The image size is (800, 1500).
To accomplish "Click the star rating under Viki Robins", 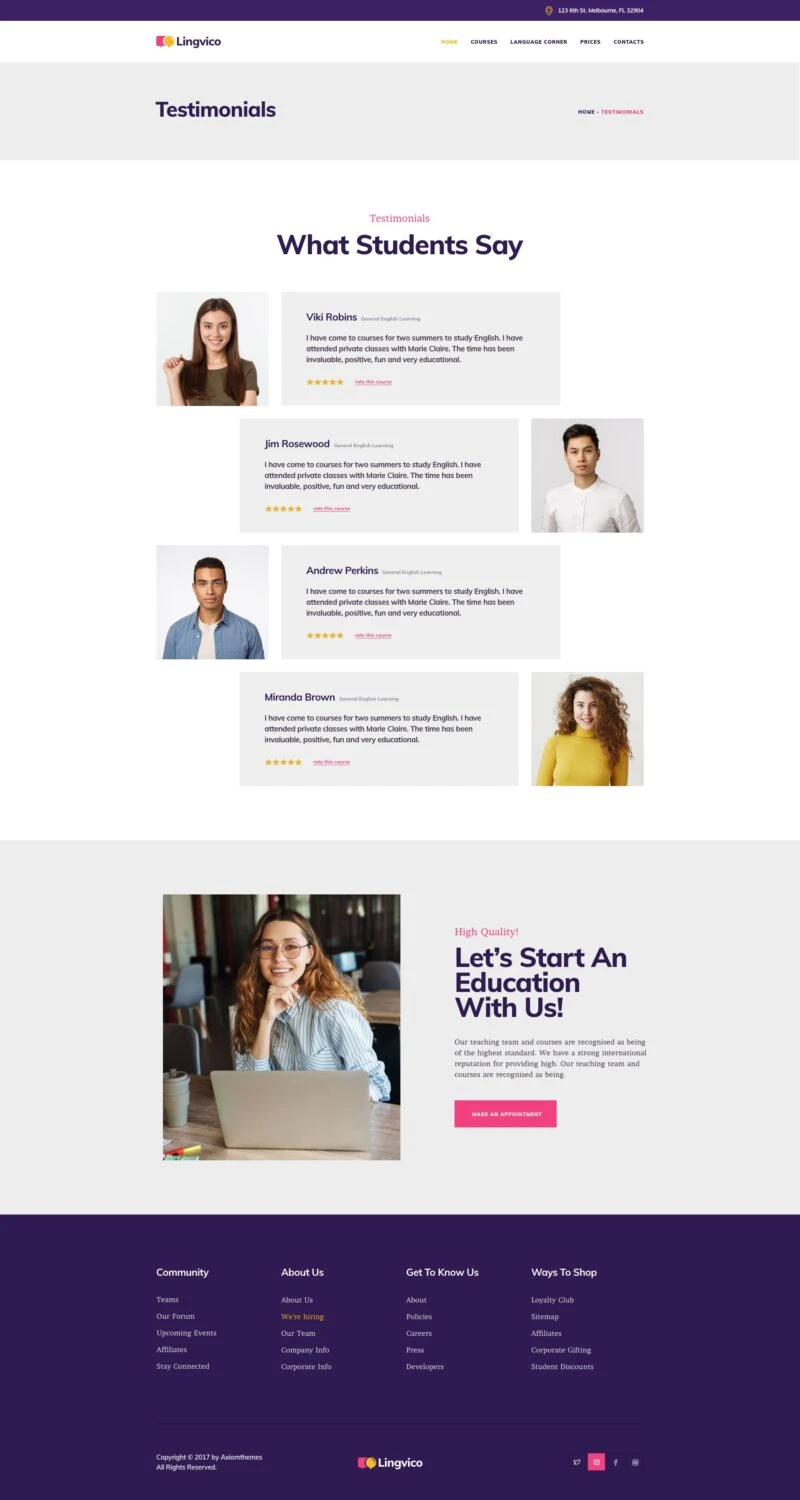I will tap(325, 382).
